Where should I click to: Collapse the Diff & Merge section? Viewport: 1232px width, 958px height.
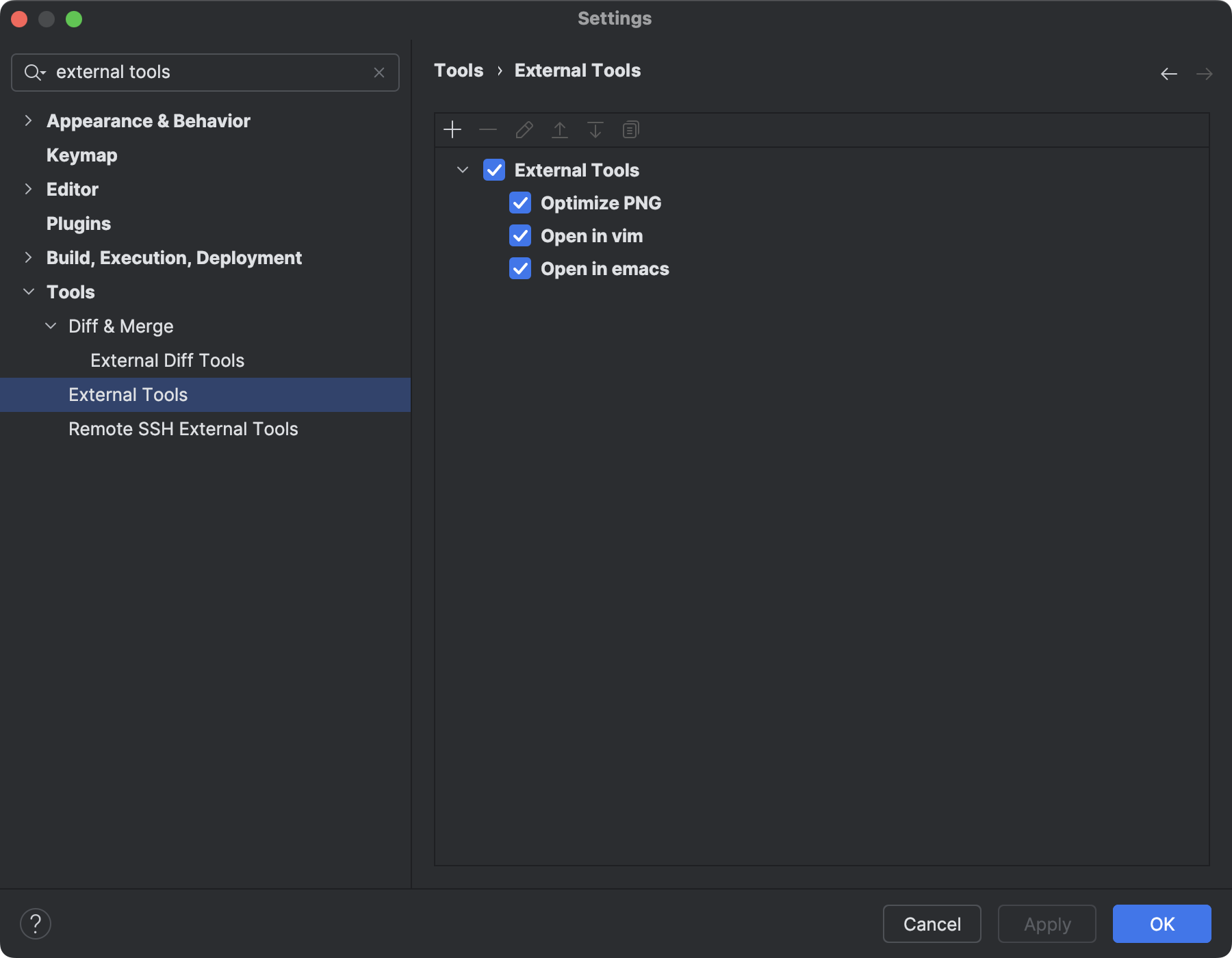pyautogui.click(x=51, y=326)
